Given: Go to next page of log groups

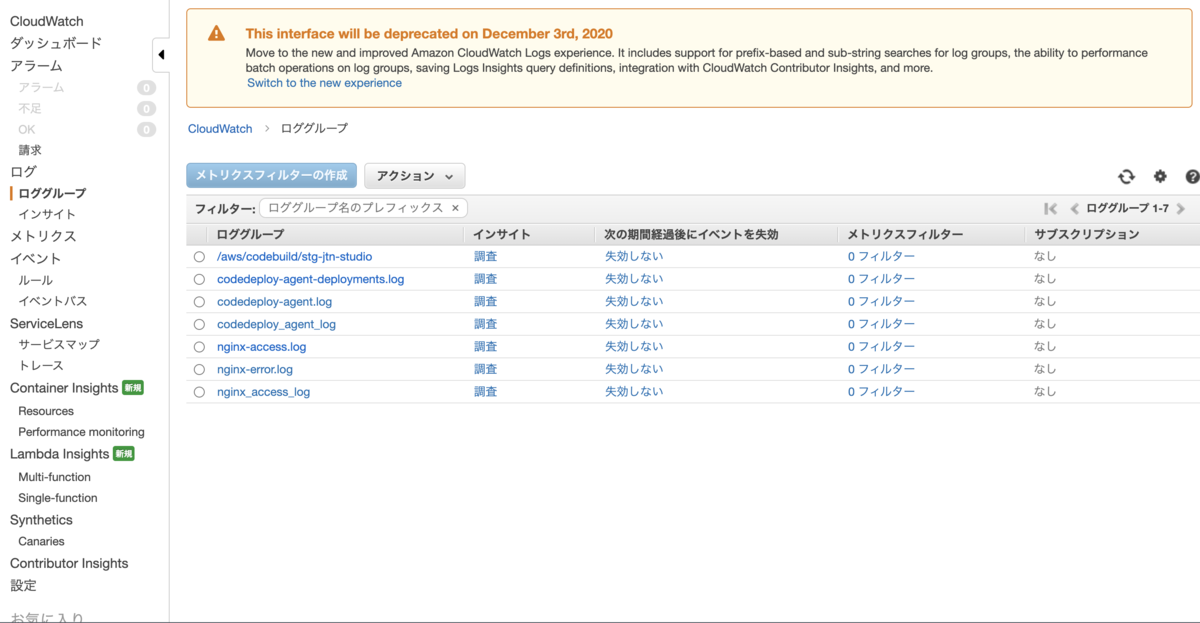Looking at the screenshot, I should click(1181, 209).
